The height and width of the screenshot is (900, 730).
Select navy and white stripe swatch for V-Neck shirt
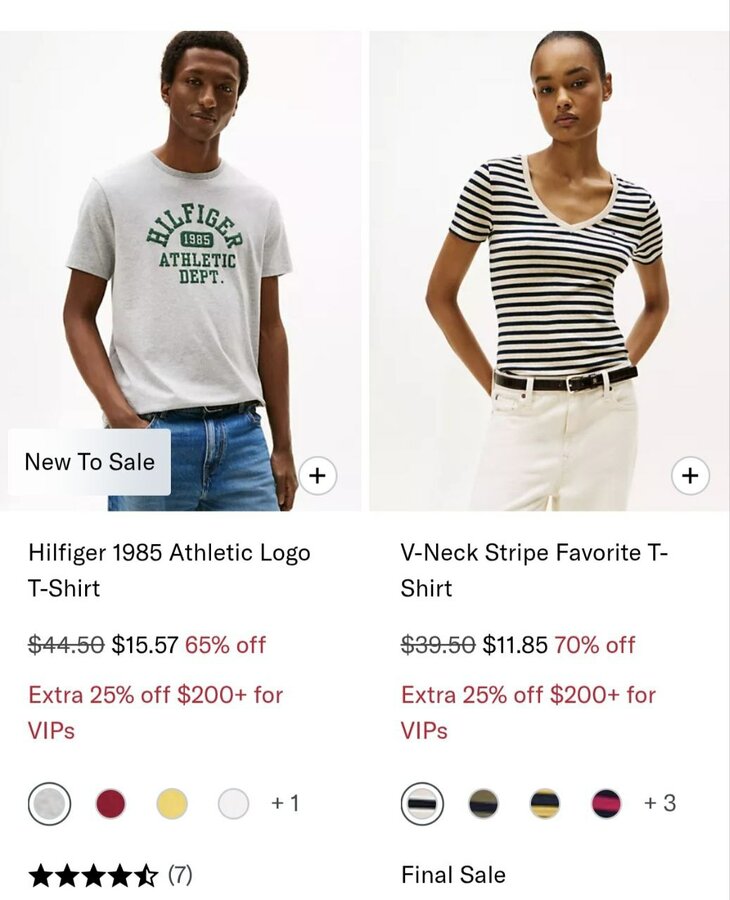422,803
